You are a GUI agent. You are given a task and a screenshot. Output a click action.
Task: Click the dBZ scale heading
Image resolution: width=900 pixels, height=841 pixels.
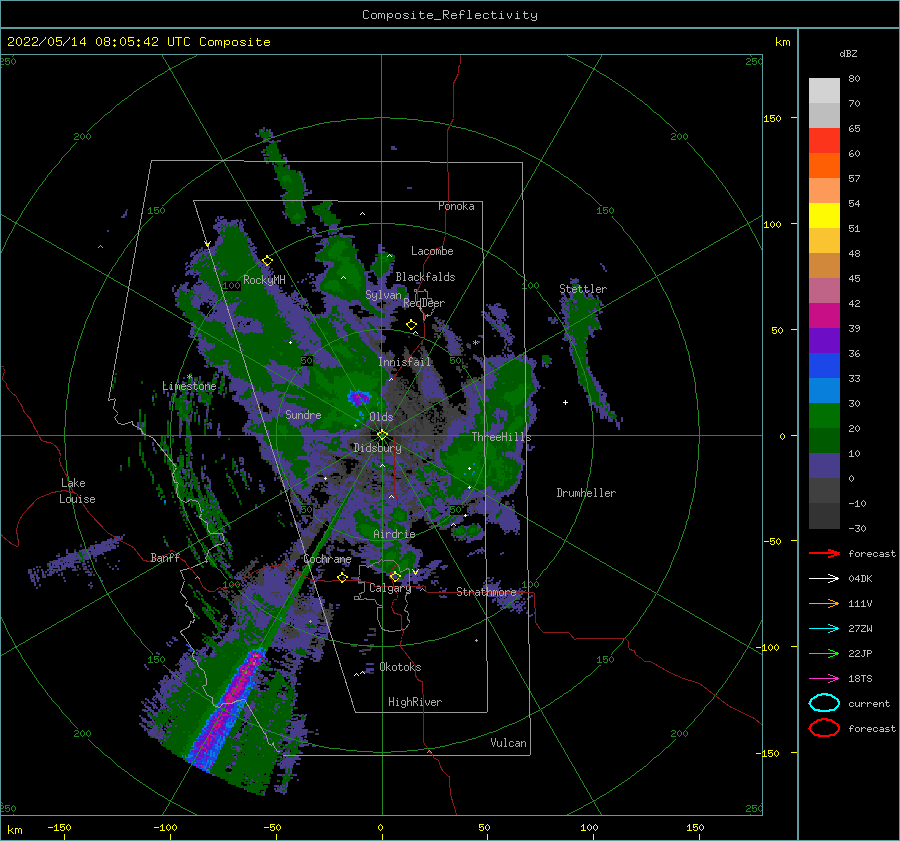click(848, 53)
